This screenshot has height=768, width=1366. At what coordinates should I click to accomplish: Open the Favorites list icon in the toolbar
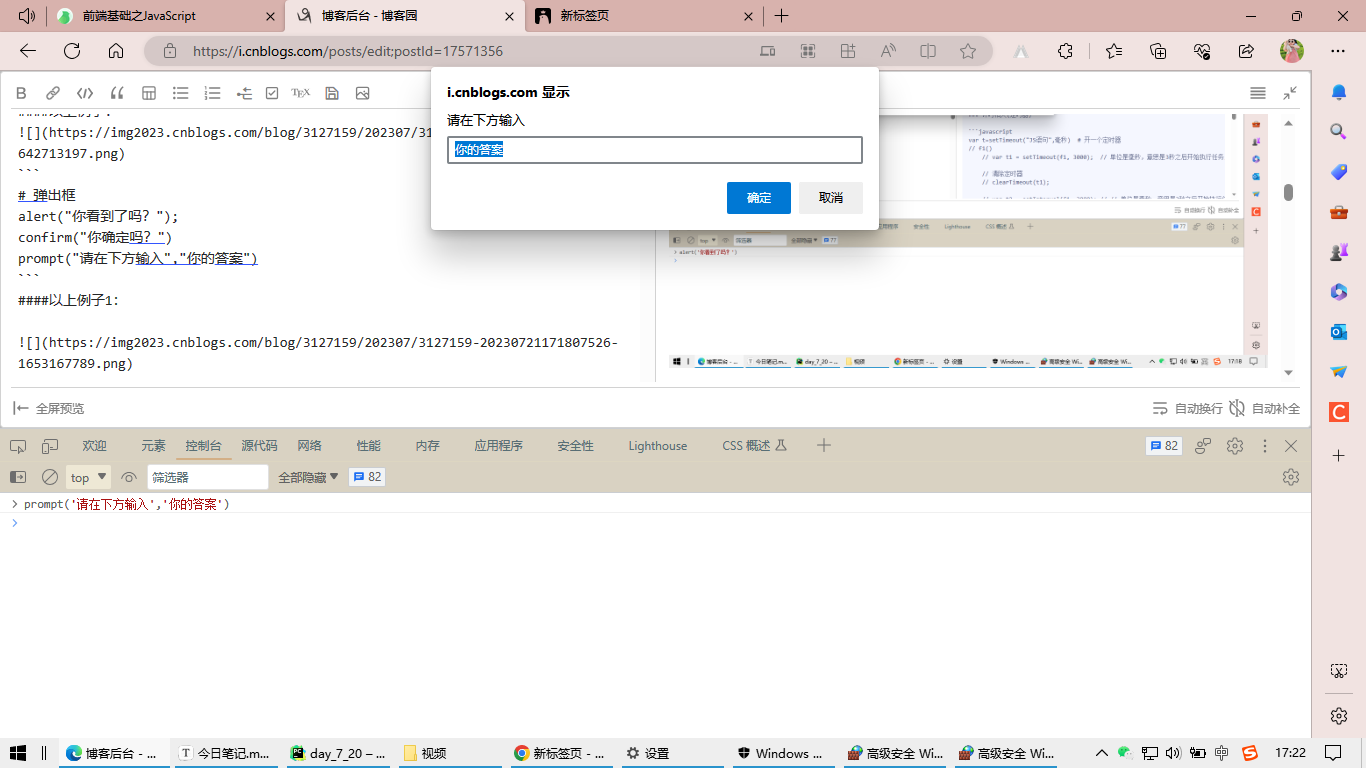(x=1114, y=51)
